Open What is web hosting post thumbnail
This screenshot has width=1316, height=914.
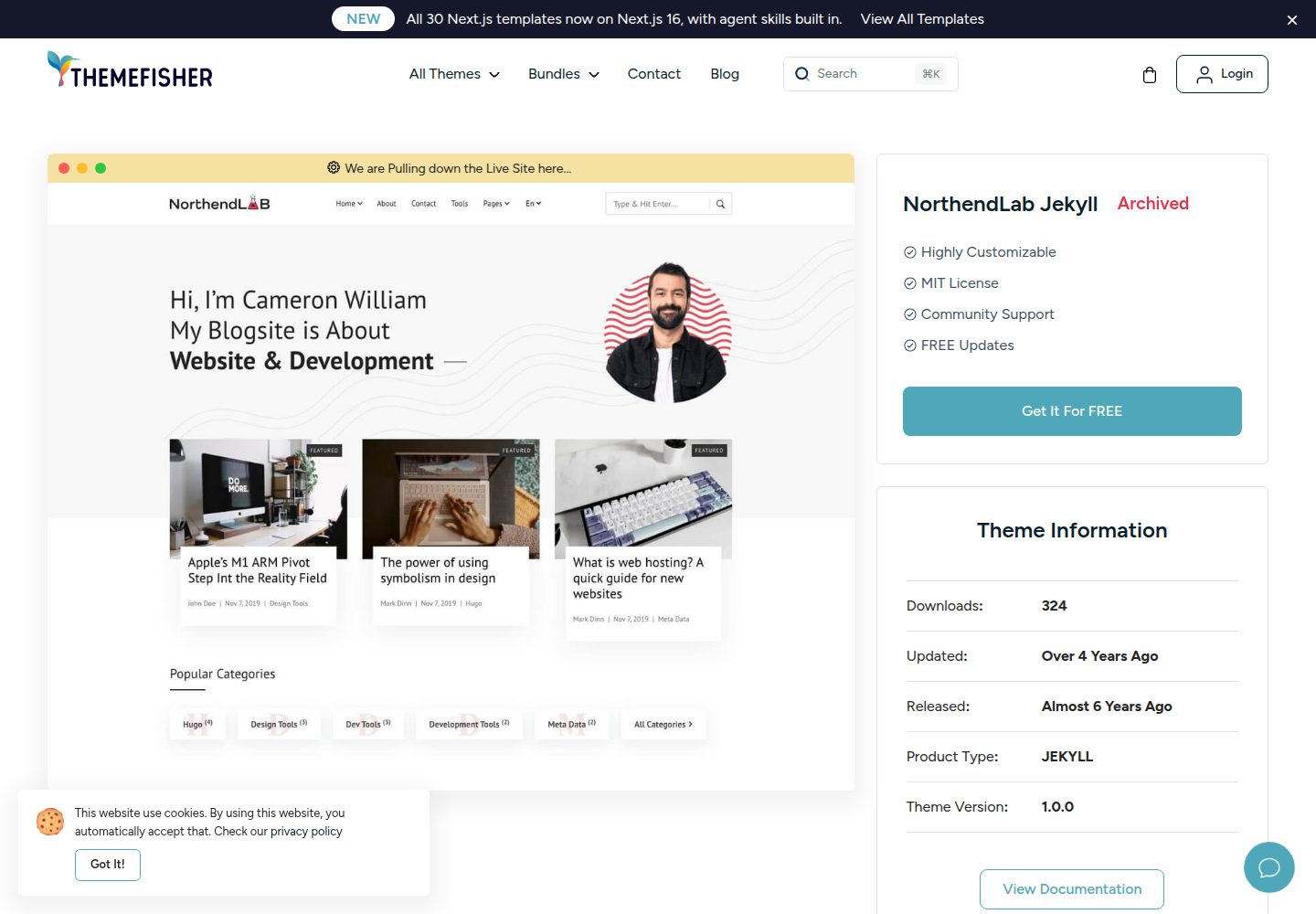[x=643, y=499]
